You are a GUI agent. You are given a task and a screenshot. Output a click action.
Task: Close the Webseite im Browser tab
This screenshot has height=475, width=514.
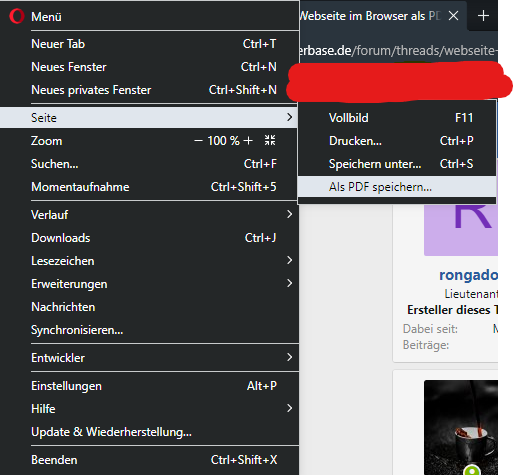pos(453,16)
